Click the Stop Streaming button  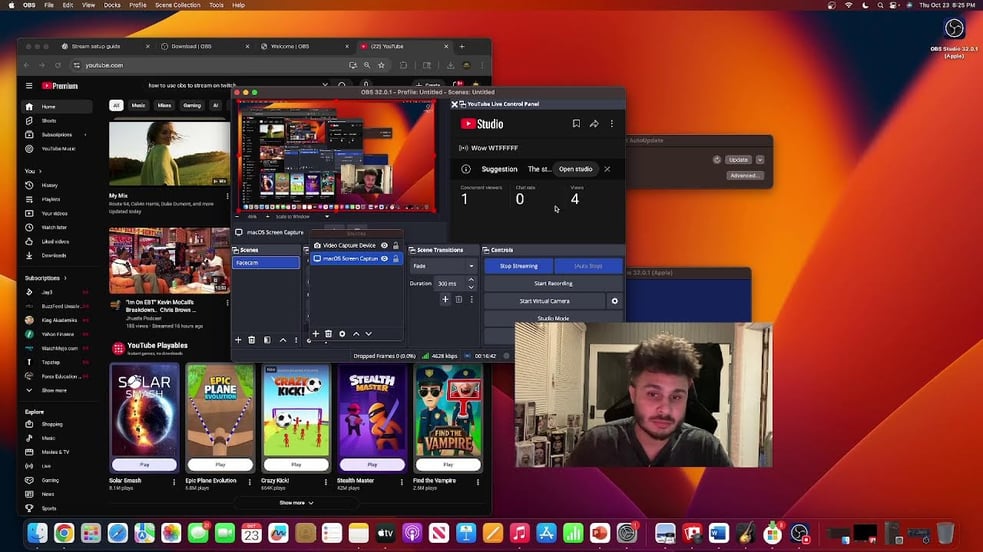pos(518,266)
